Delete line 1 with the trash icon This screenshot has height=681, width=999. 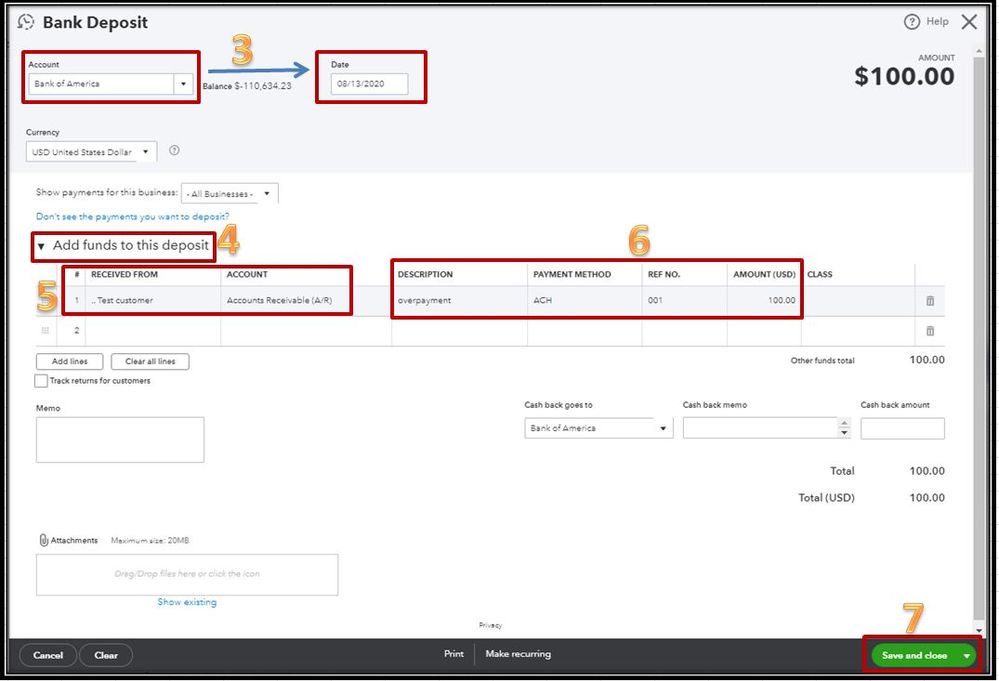930,301
